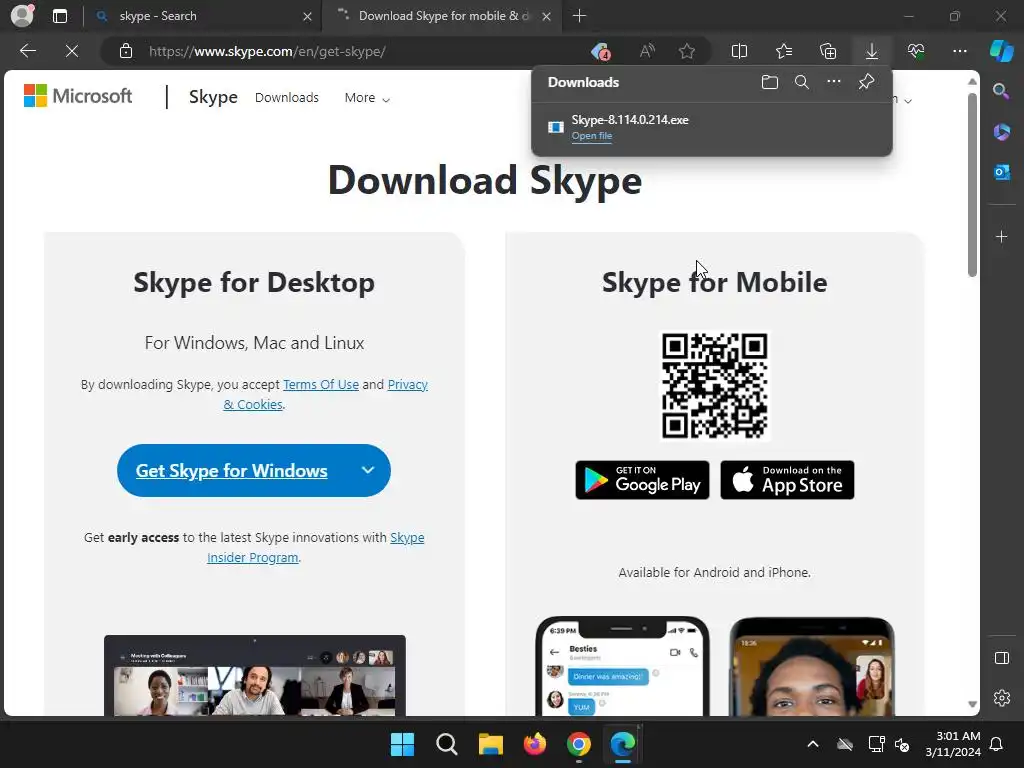
Task: Open split screen view
Action: coord(739,51)
